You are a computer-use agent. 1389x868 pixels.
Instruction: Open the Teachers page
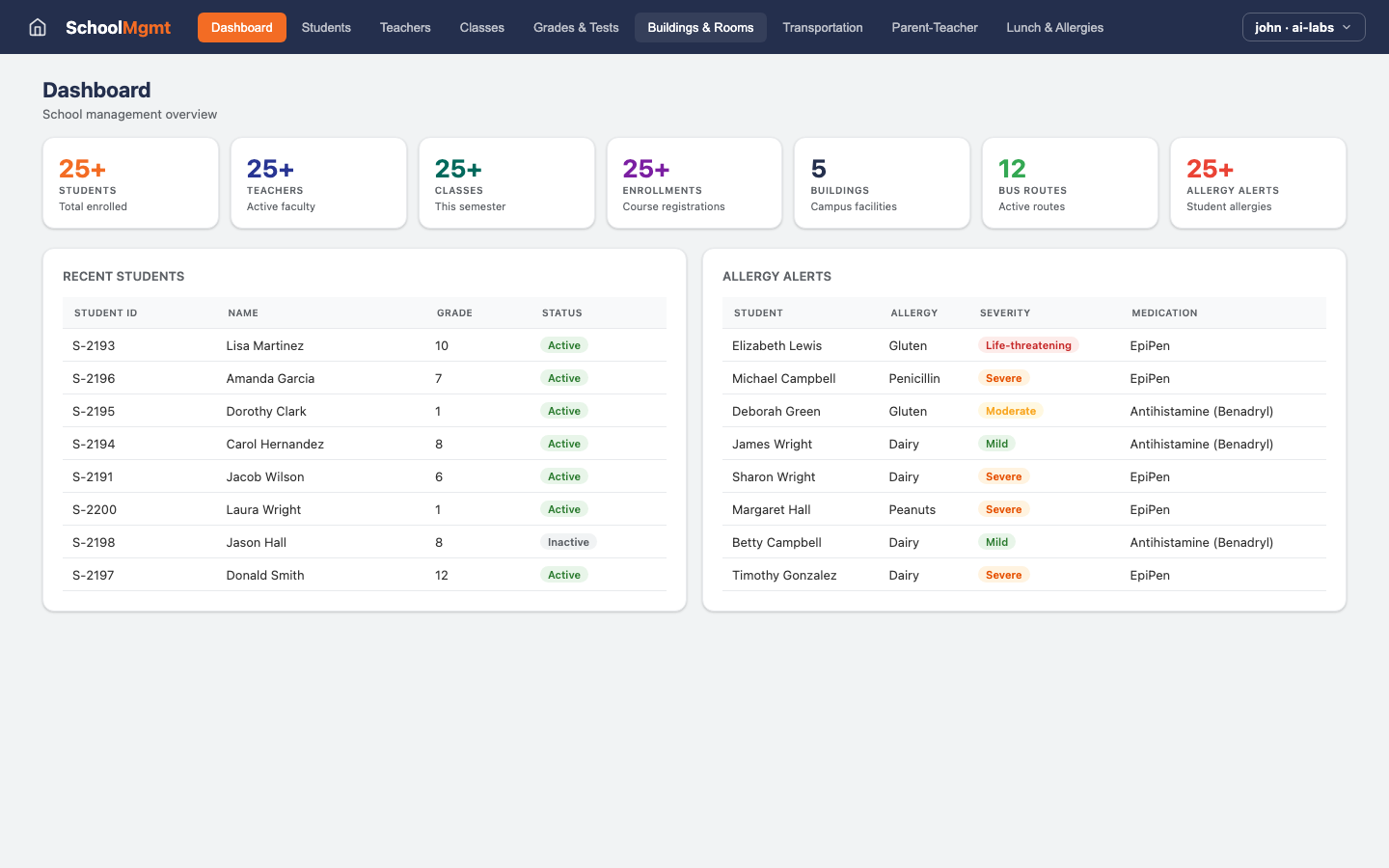click(404, 27)
